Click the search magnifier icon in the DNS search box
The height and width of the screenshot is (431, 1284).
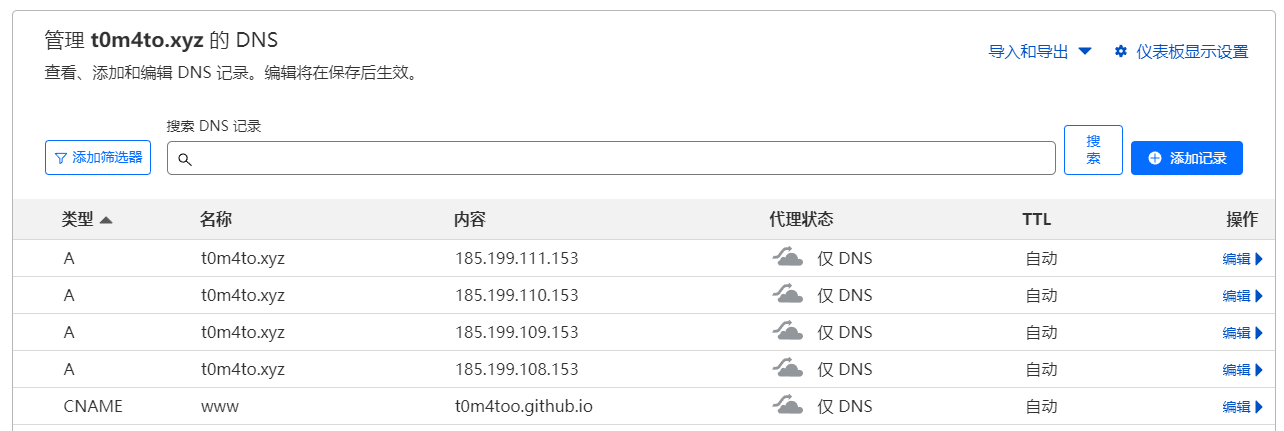184,159
